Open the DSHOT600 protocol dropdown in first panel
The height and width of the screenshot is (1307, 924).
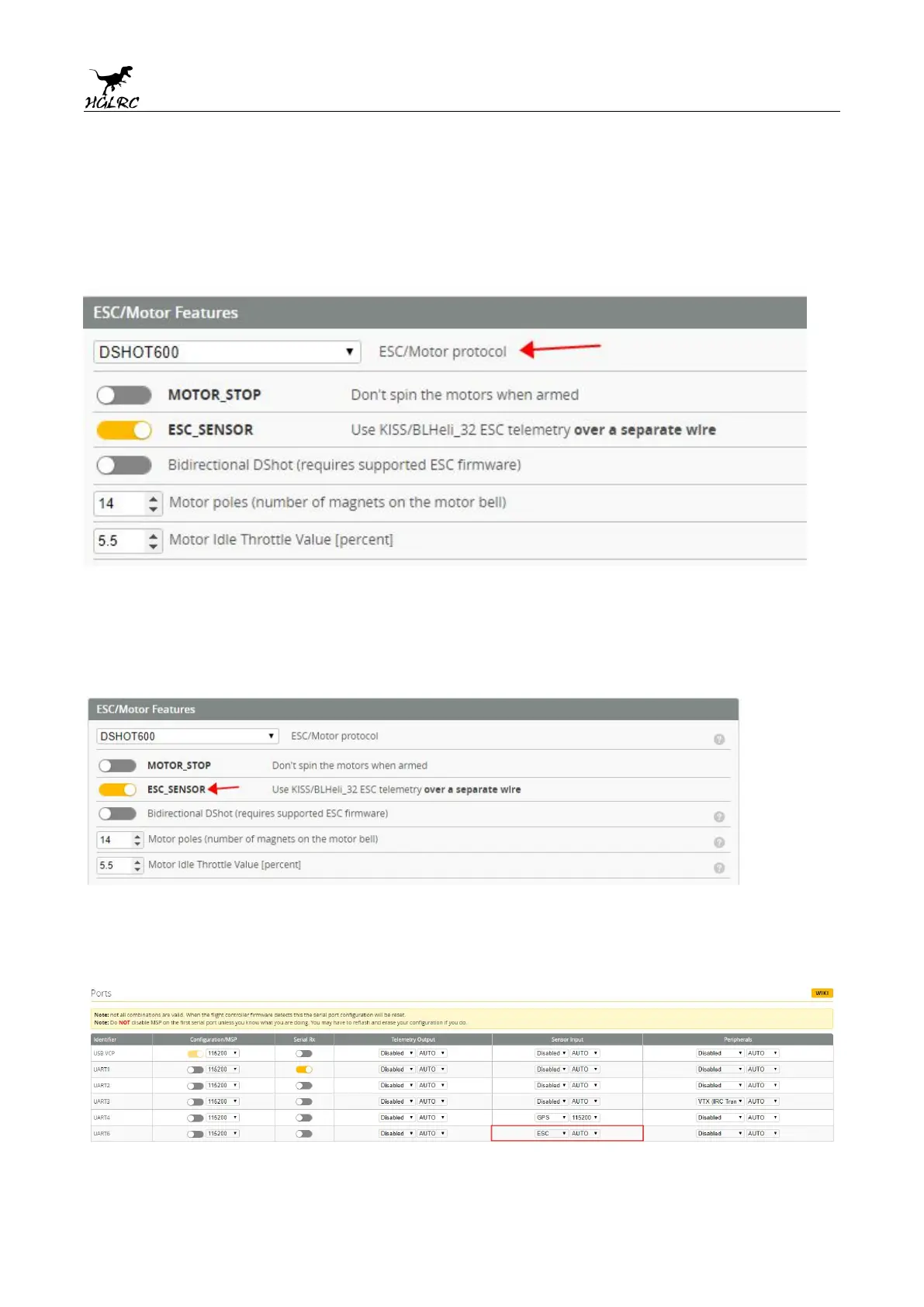coord(227,352)
